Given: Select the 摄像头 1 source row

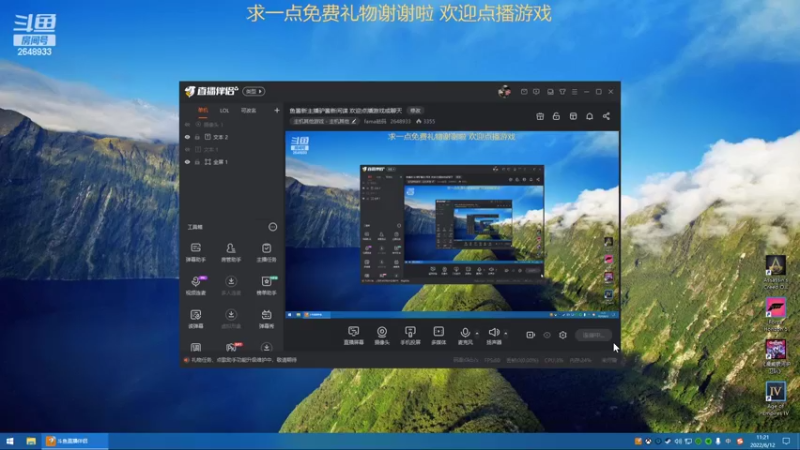Looking at the screenshot, I should tap(232, 124).
